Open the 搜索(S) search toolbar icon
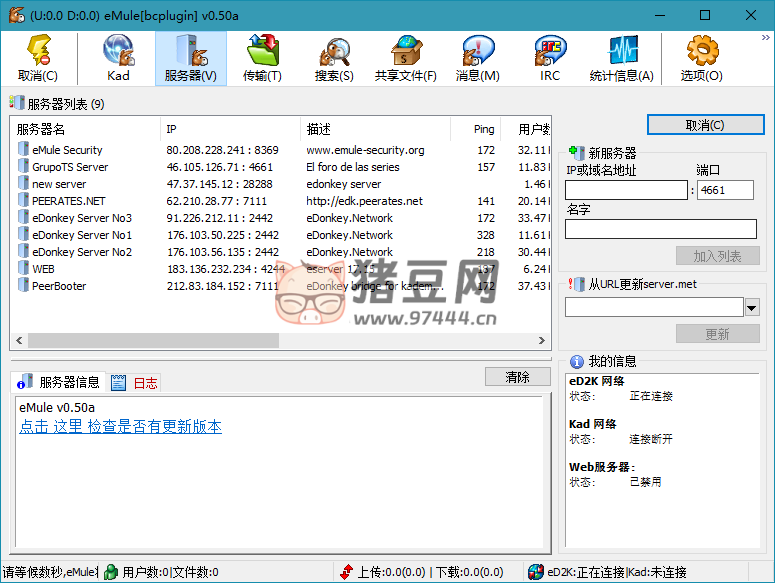 pos(334,58)
